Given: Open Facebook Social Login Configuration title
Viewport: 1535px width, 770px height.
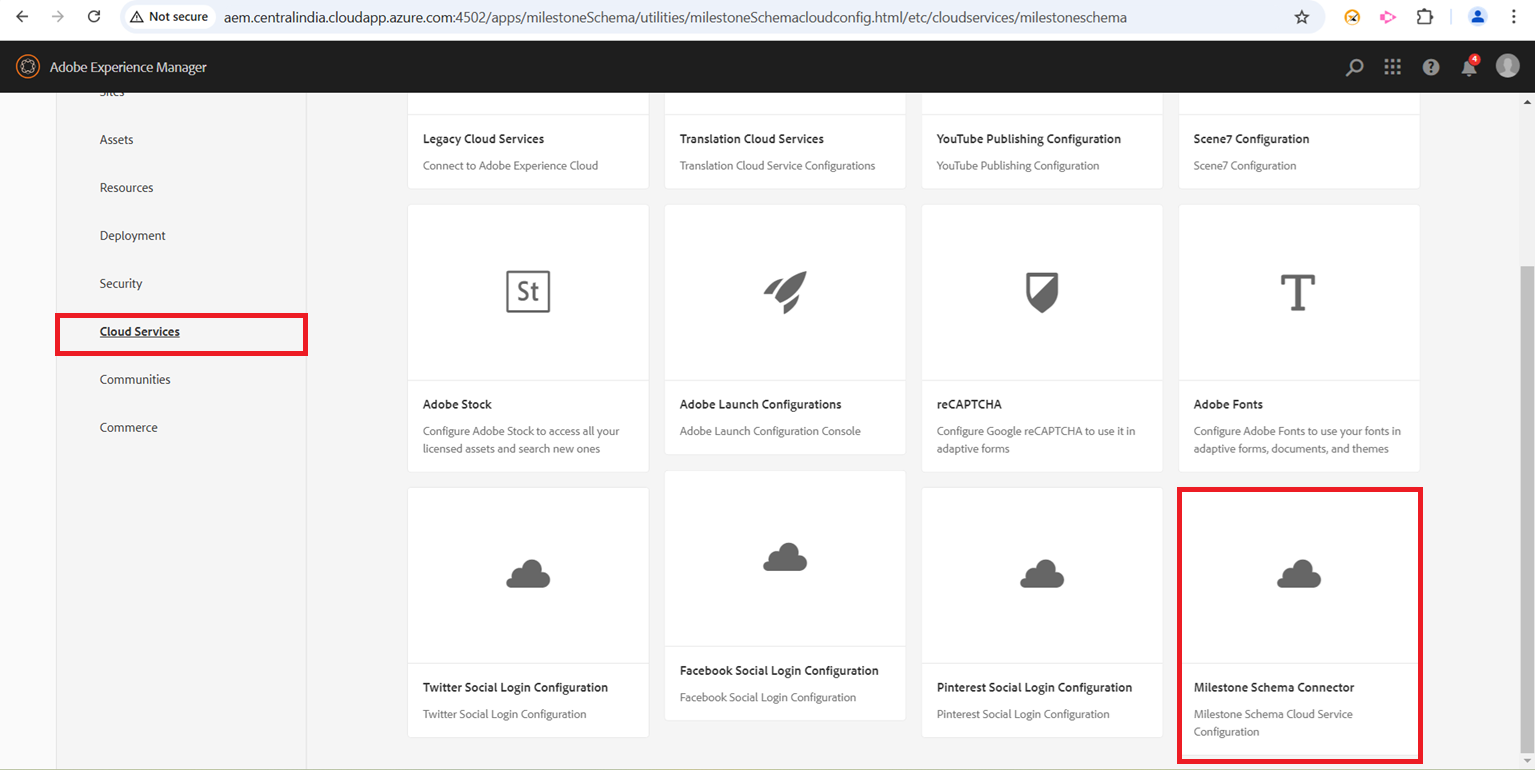Looking at the screenshot, I should pos(779,671).
